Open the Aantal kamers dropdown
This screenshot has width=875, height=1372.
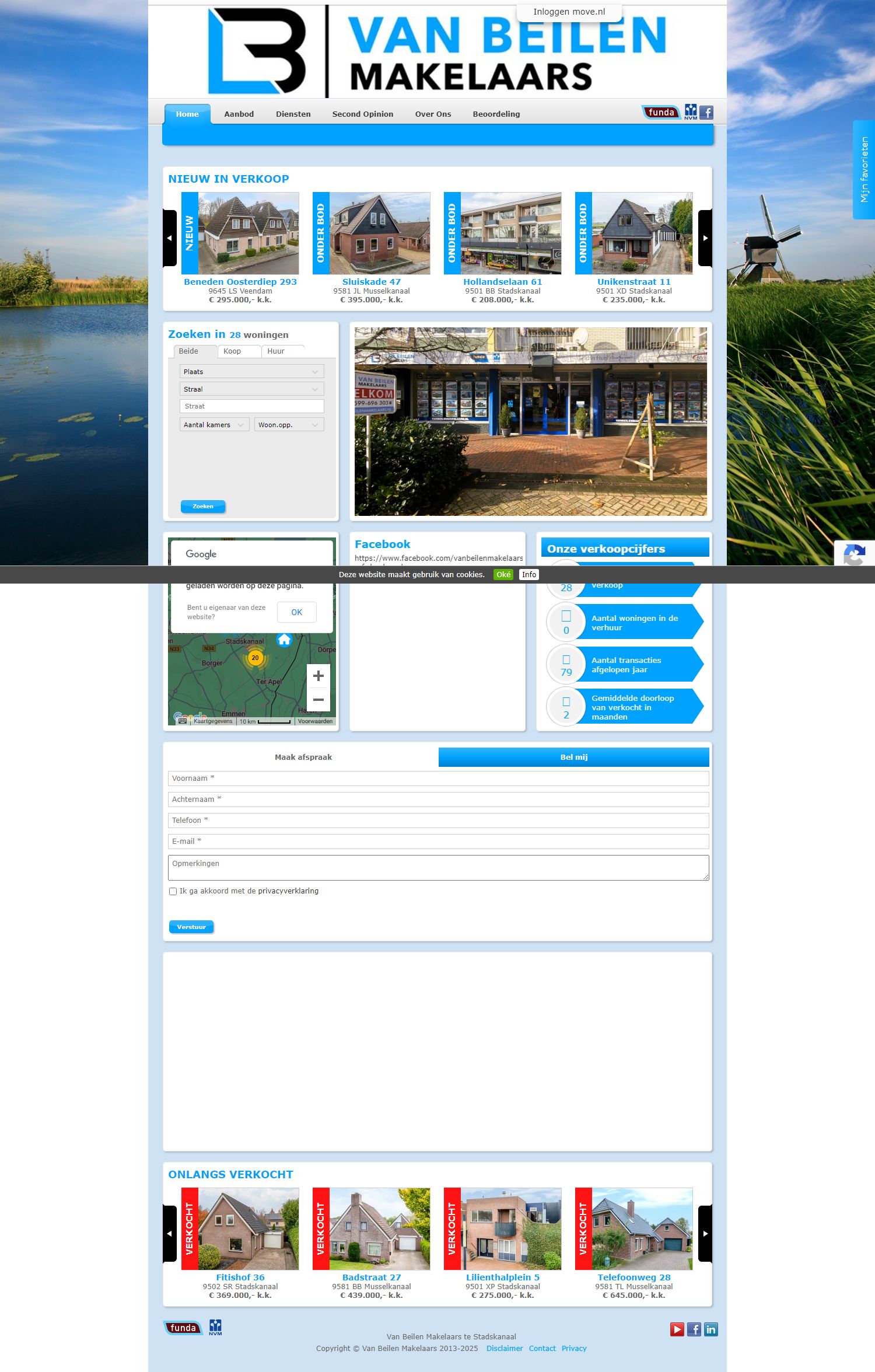pos(215,425)
